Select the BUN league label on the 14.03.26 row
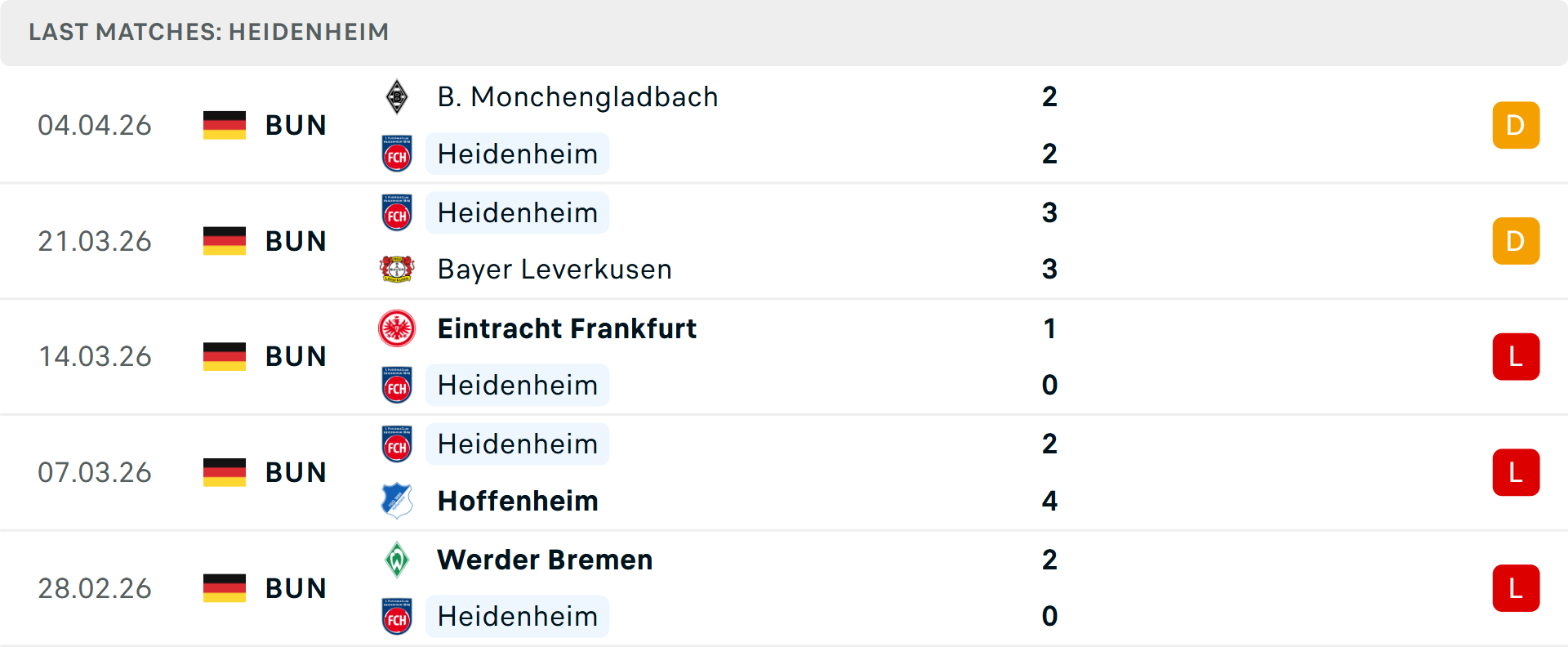 (x=296, y=356)
